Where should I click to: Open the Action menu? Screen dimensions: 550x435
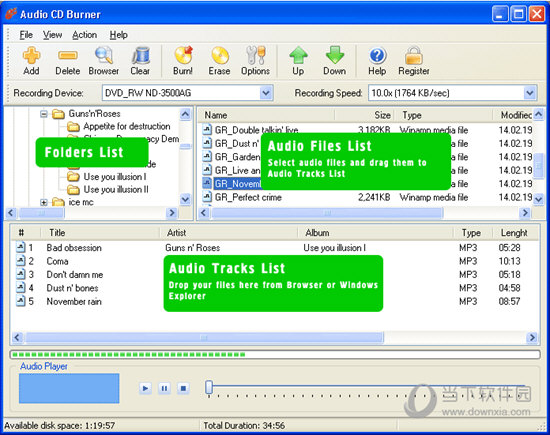(x=85, y=35)
